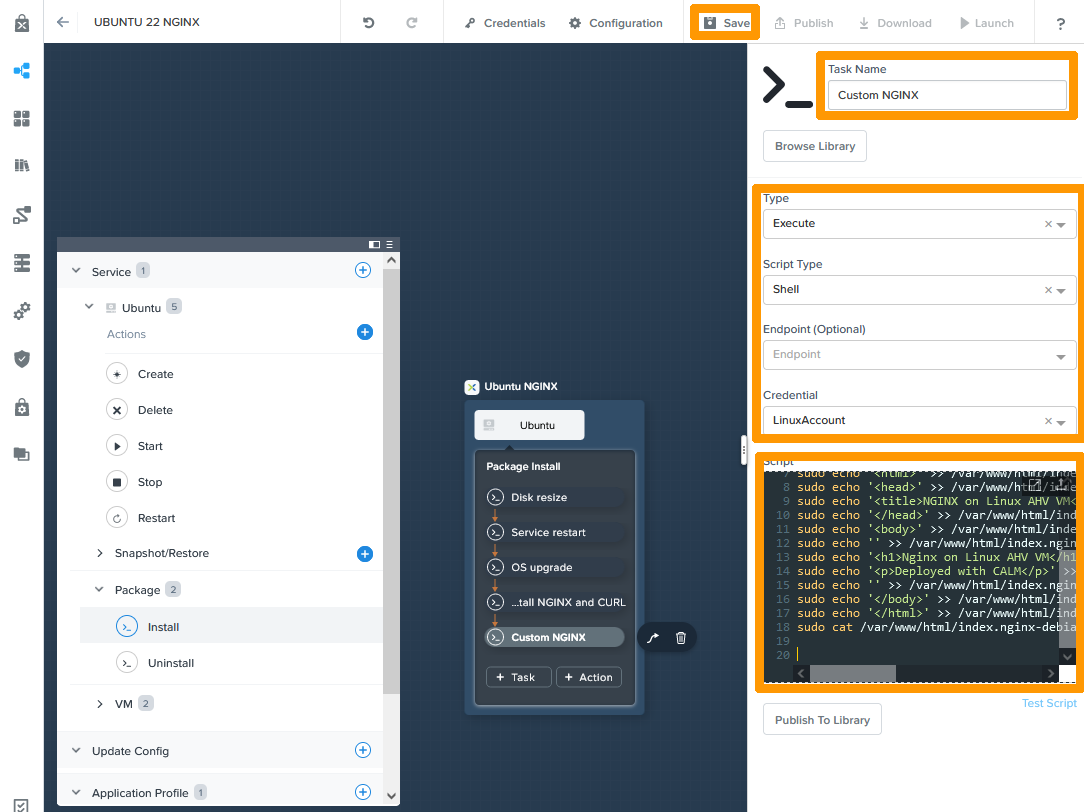Open the help question mark icon
The height and width of the screenshot is (812, 1084).
[x=1060, y=23]
